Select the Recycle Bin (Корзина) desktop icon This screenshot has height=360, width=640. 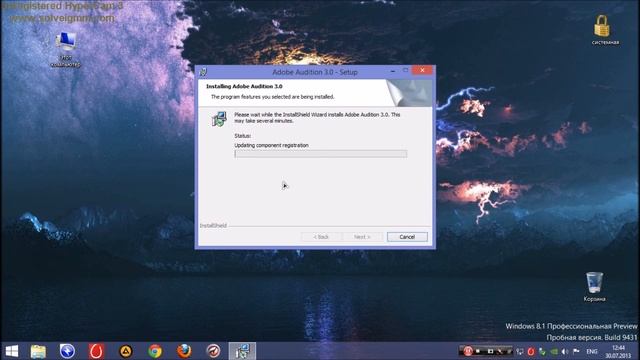point(594,287)
